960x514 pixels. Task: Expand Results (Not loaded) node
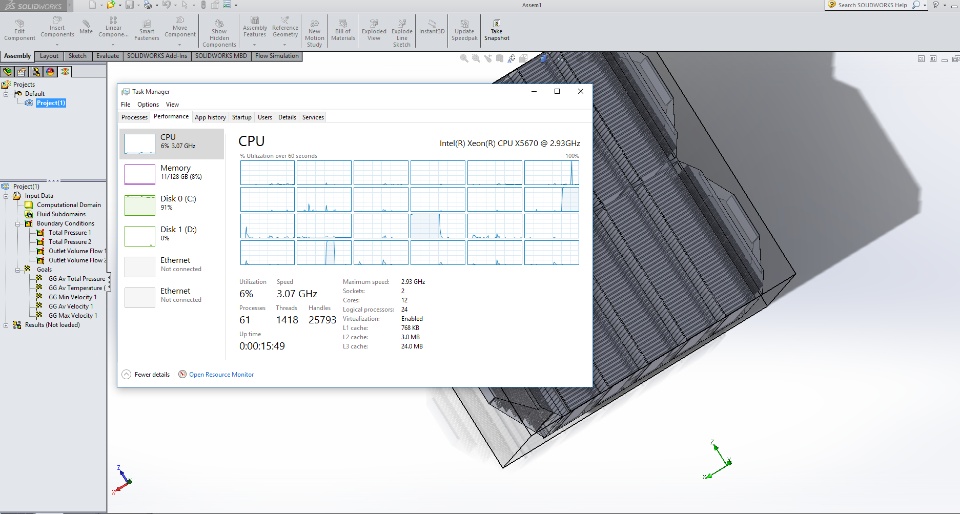pyautogui.click(x=6, y=326)
